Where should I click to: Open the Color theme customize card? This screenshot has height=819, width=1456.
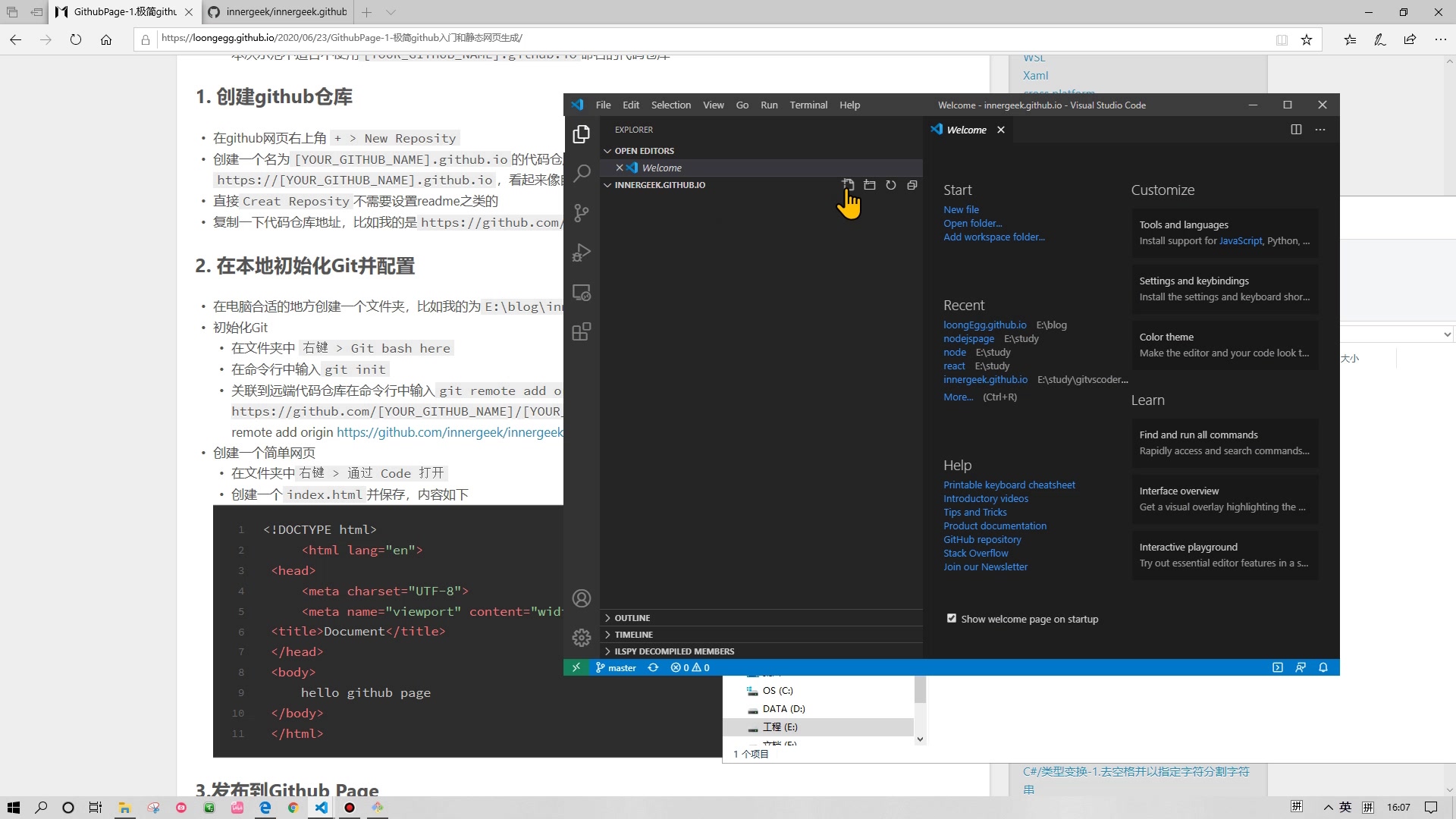(1225, 345)
